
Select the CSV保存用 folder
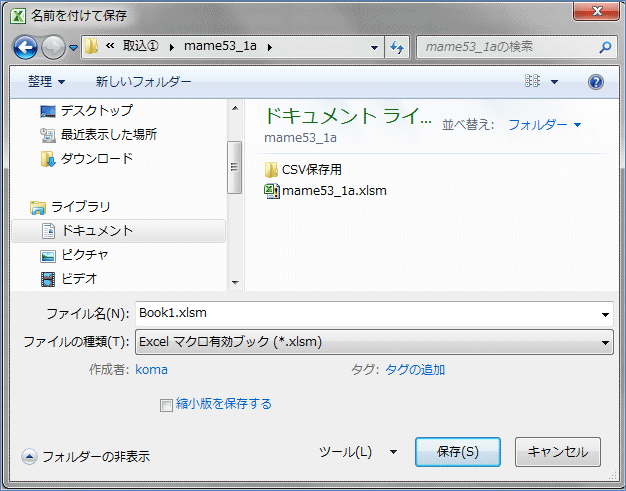point(311,170)
